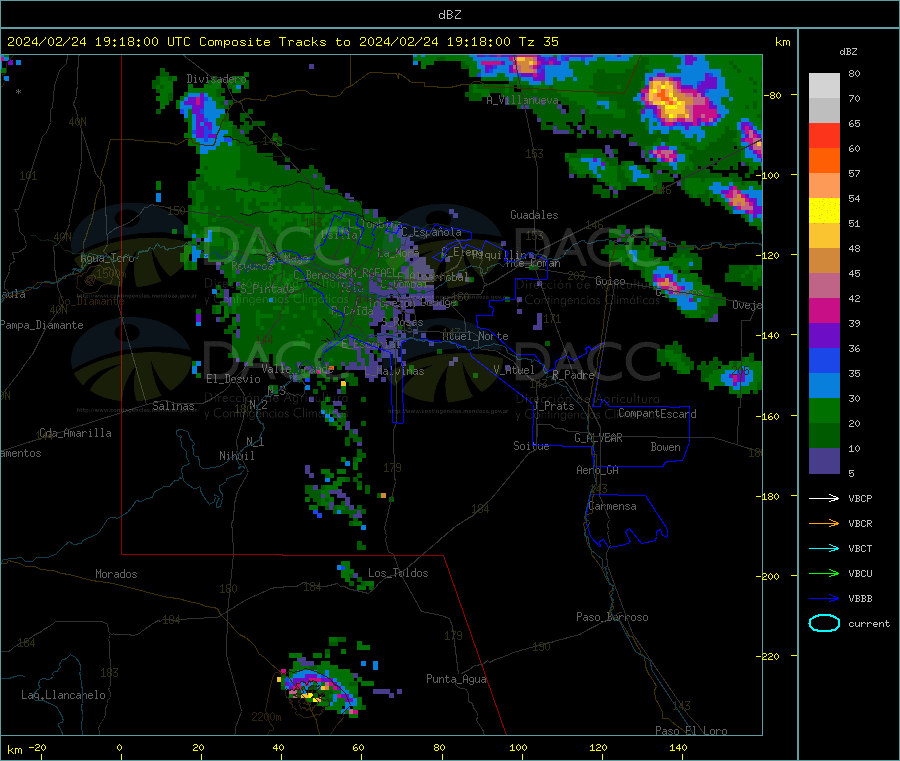
Task: Click the intense yellow storm core at upper right
Action: pyautogui.click(x=670, y=99)
